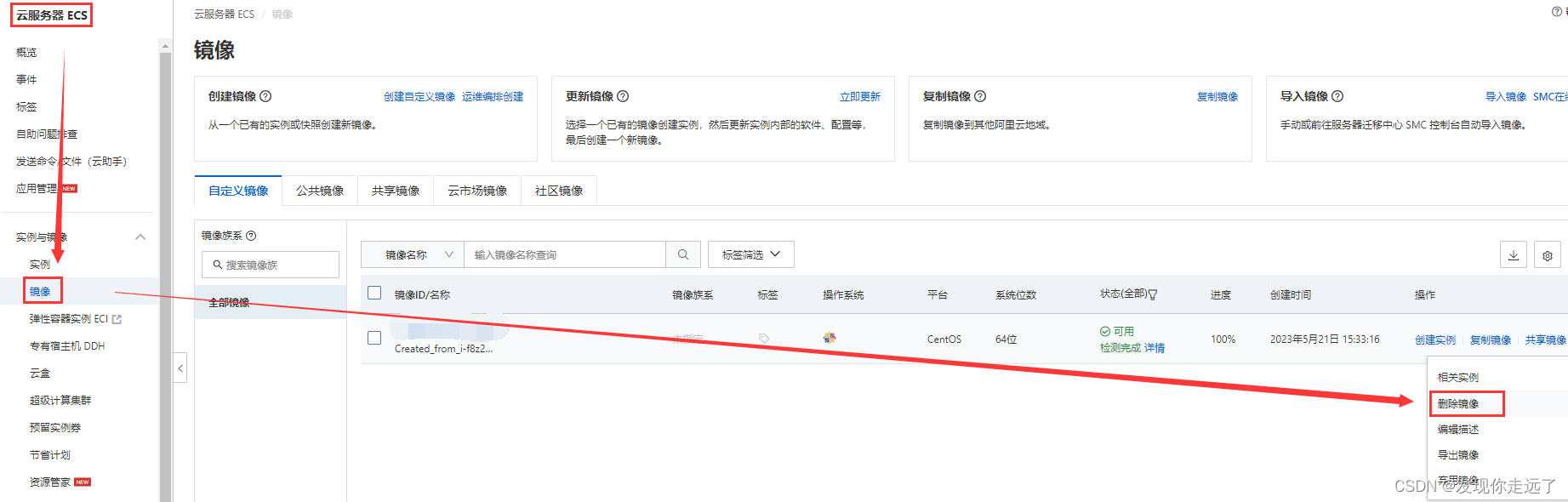Open 标签 in the sidebar
The width and height of the screenshot is (1568, 502).
[26, 106]
